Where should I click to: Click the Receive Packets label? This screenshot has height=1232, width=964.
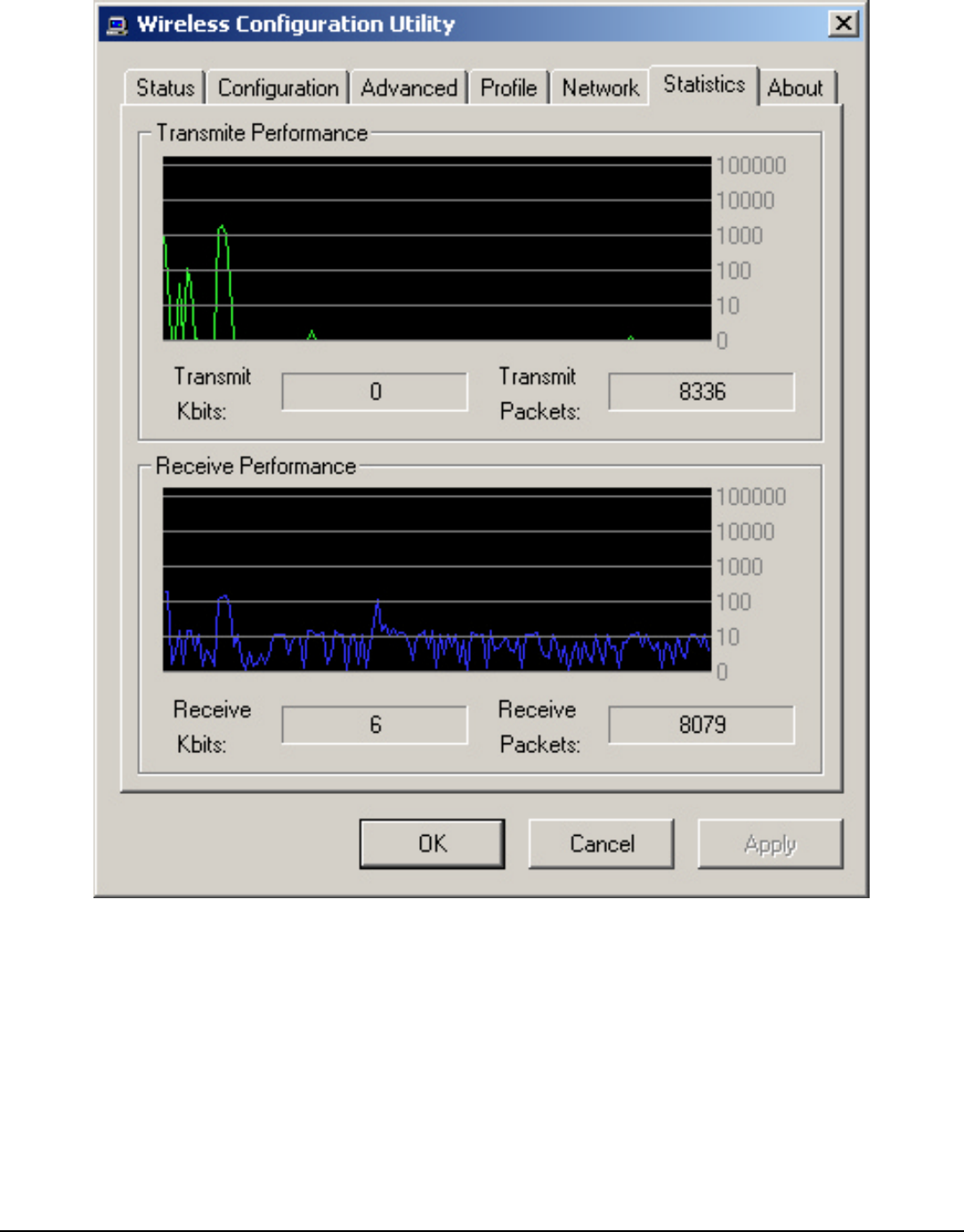pos(539,726)
